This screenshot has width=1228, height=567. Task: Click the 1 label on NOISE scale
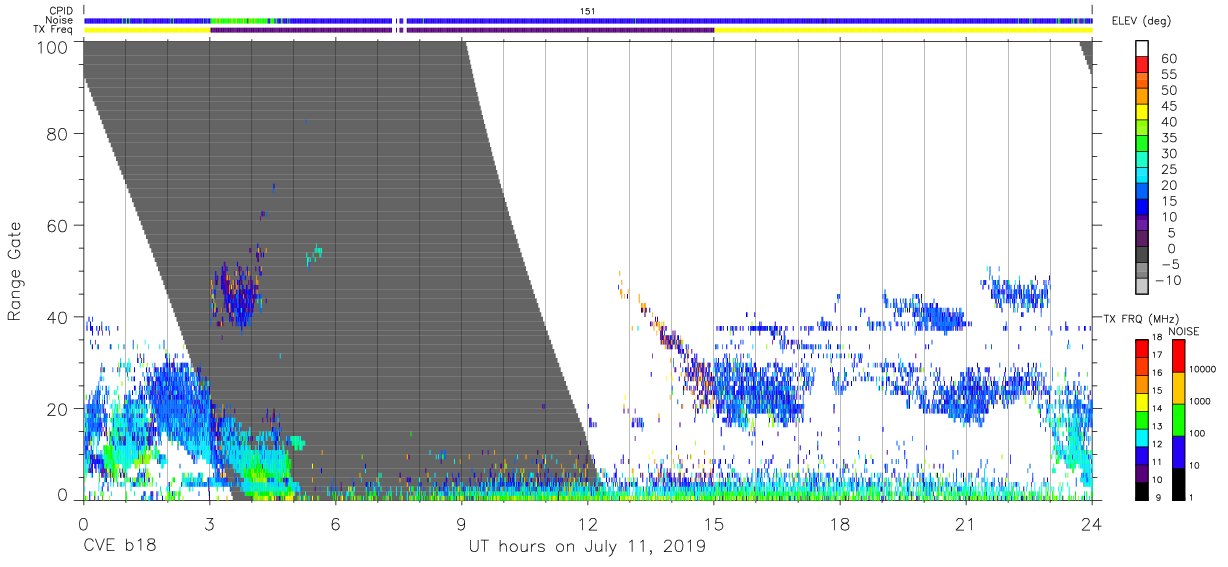(x=1190, y=497)
